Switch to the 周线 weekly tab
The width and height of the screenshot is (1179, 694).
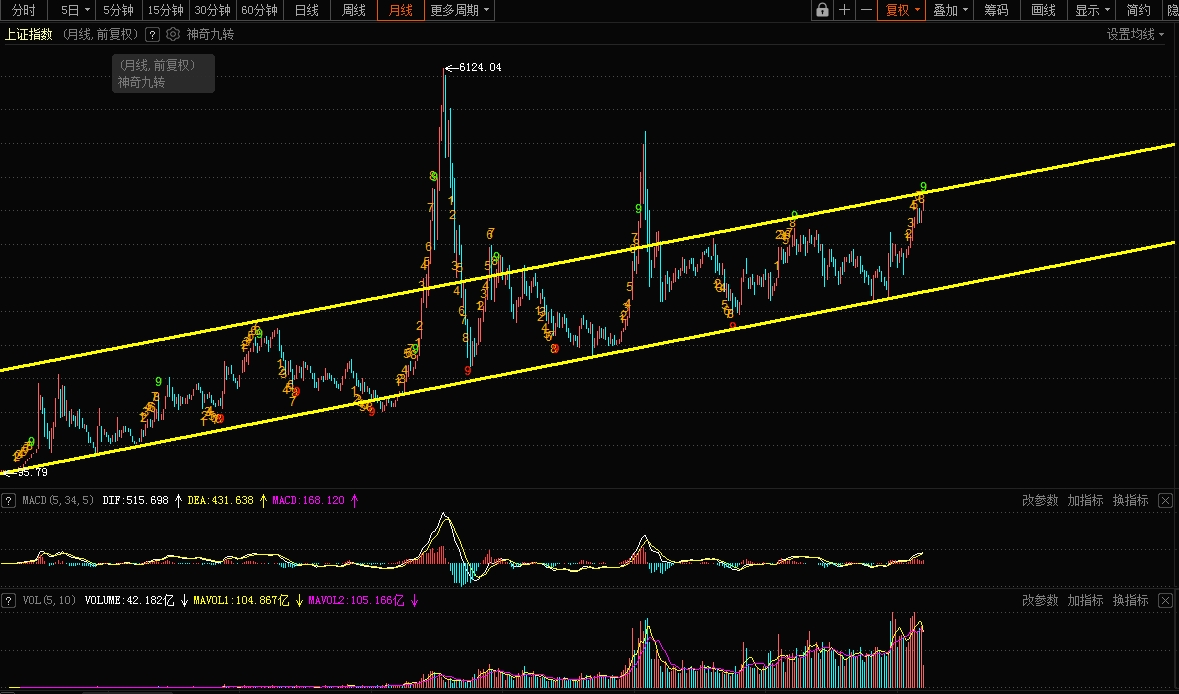click(x=353, y=10)
